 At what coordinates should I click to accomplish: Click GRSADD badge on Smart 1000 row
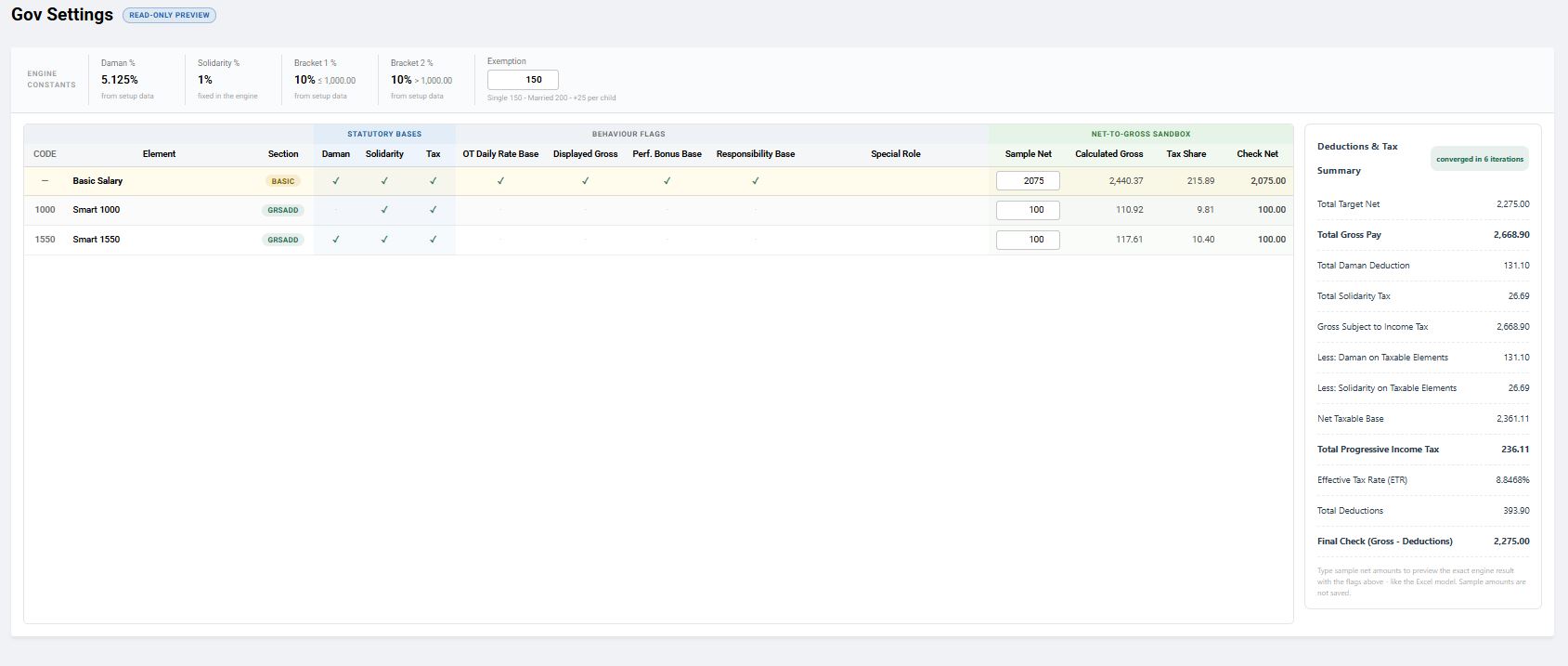point(283,210)
